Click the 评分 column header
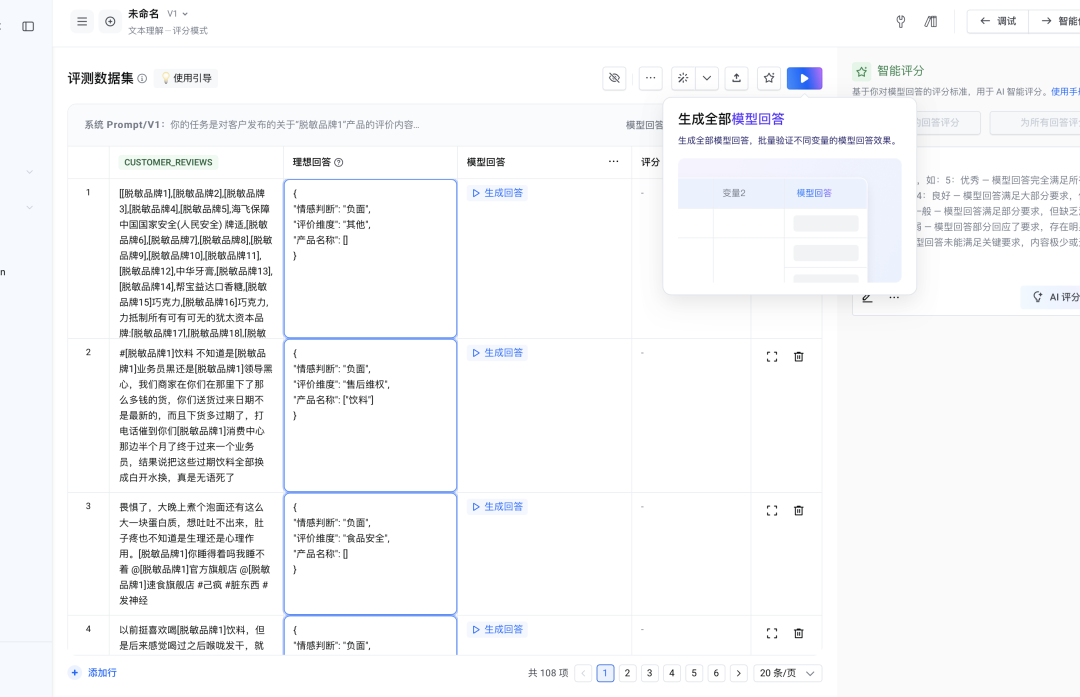The width and height of the screenshot is (1080, 697). (650, 163)
